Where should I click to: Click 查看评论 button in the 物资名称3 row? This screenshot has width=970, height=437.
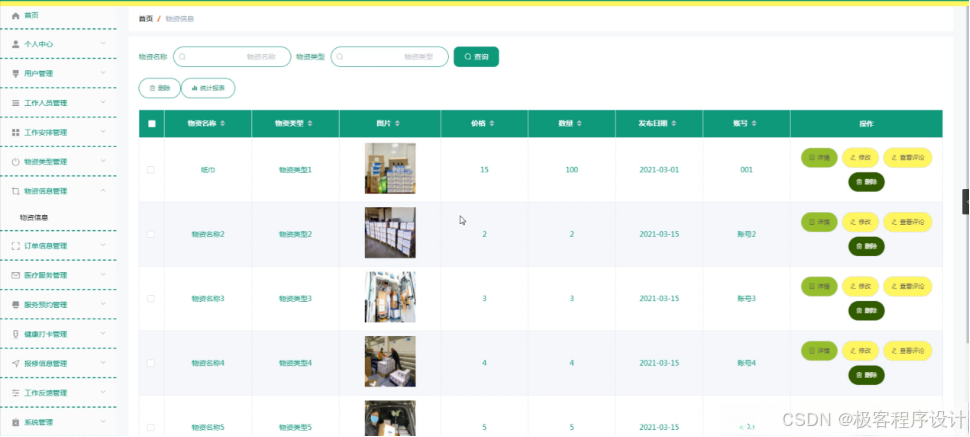[x=908, y=287]
